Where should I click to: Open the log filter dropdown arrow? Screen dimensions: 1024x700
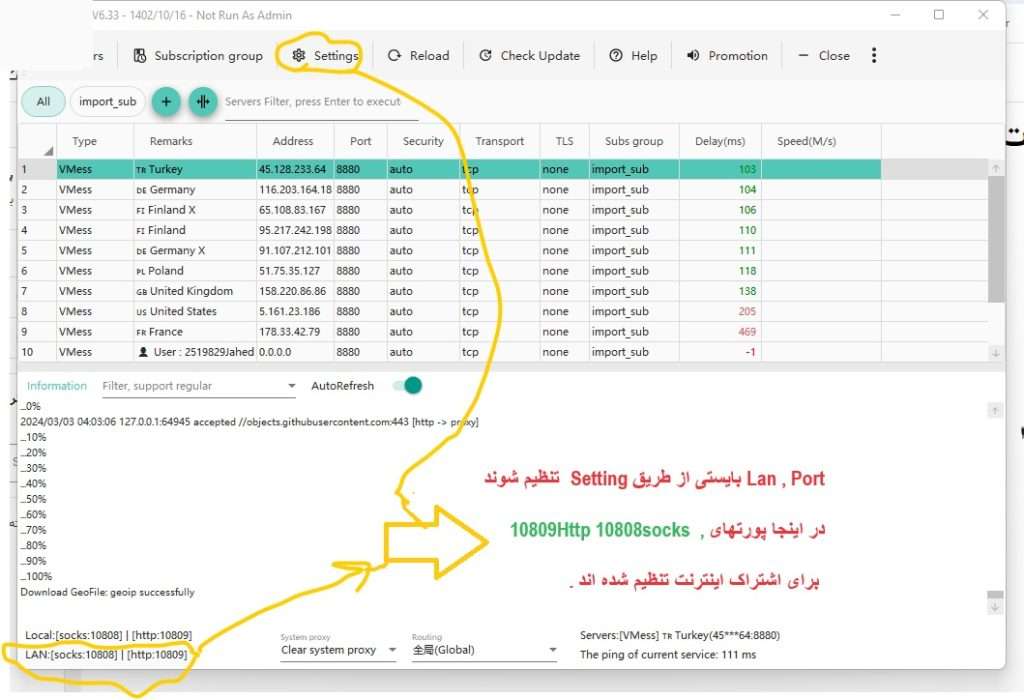[x=290, y=385]
